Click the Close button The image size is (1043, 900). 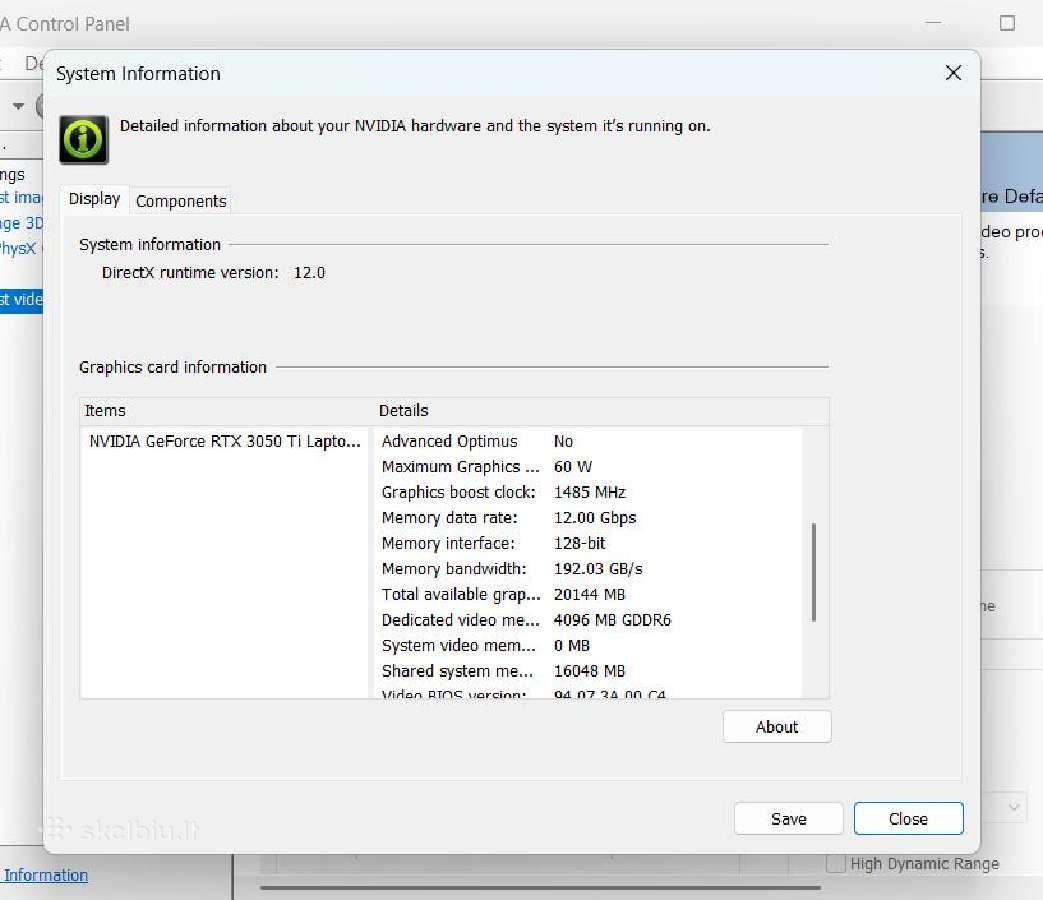pos(909,819)
